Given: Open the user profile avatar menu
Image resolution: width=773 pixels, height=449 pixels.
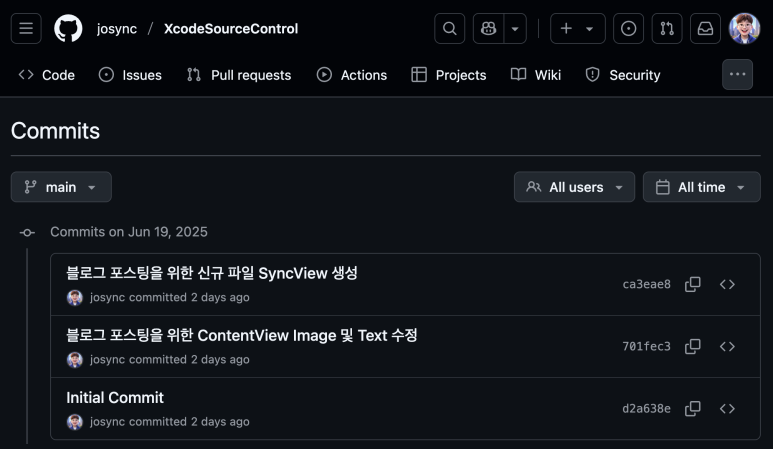Looking at the screenshot, I should click(744, 29).
